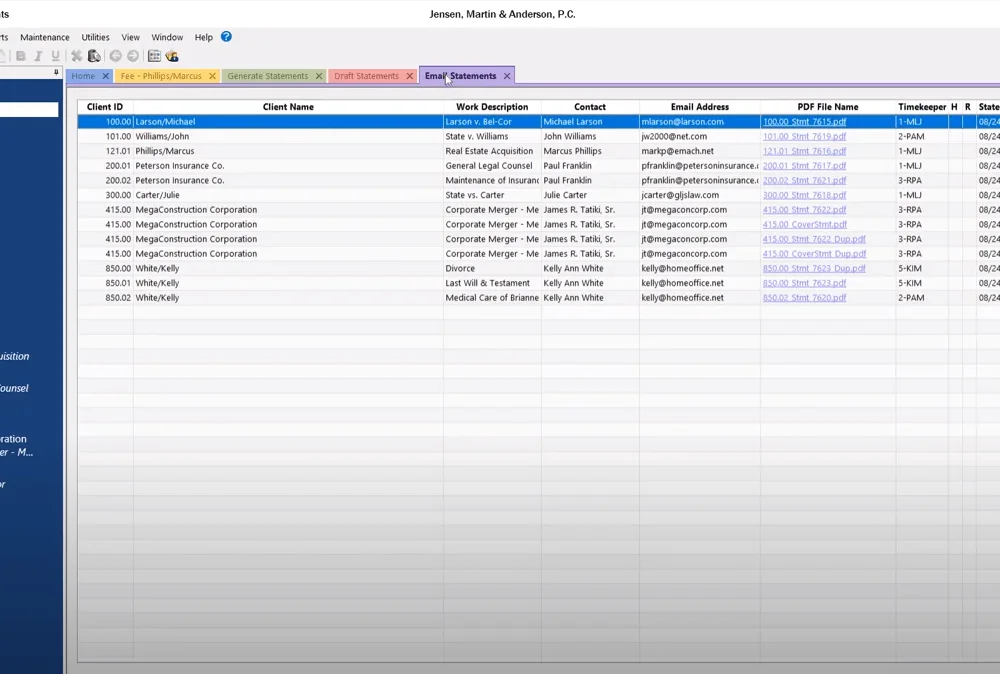Sort by the Client Name column header
This screenshot has width=1000, height=674.
pos(288,107)
